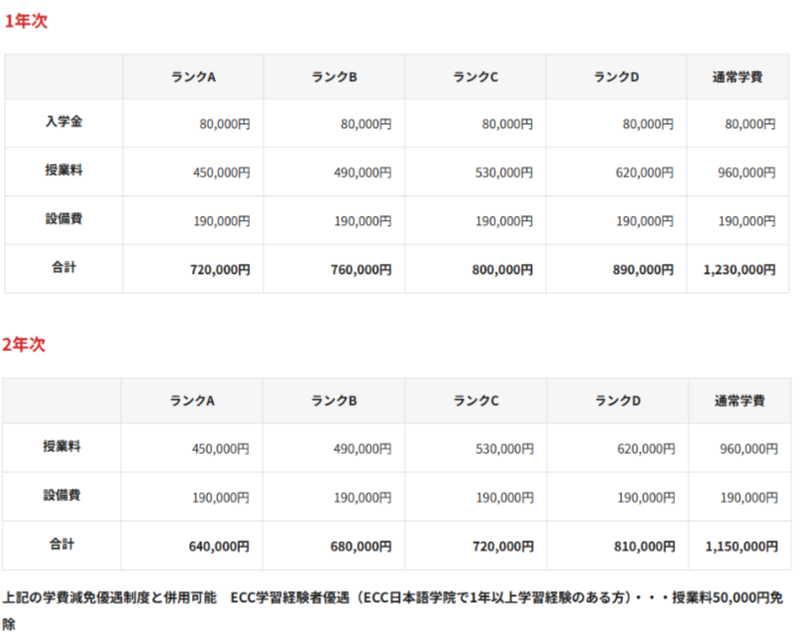The height and width of the screenshot is (637, 800).
Task: Click the 授業料 row label in first table
Action: [x=63, y=171]
